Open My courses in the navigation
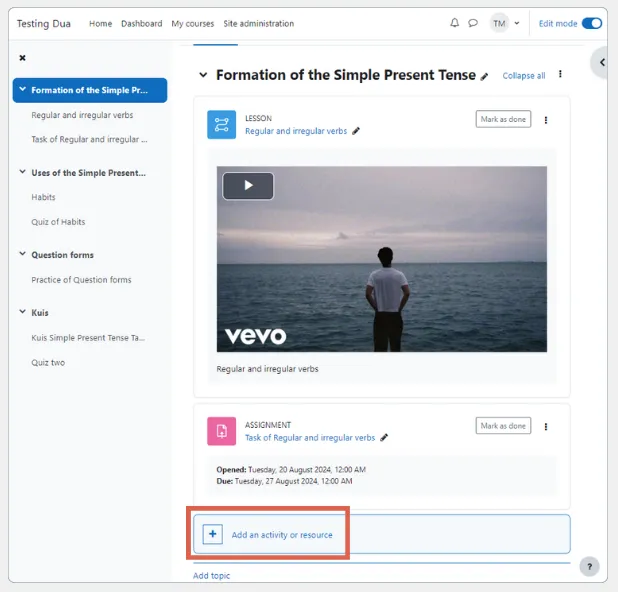The image size is (618, 592). coord(192,24)
